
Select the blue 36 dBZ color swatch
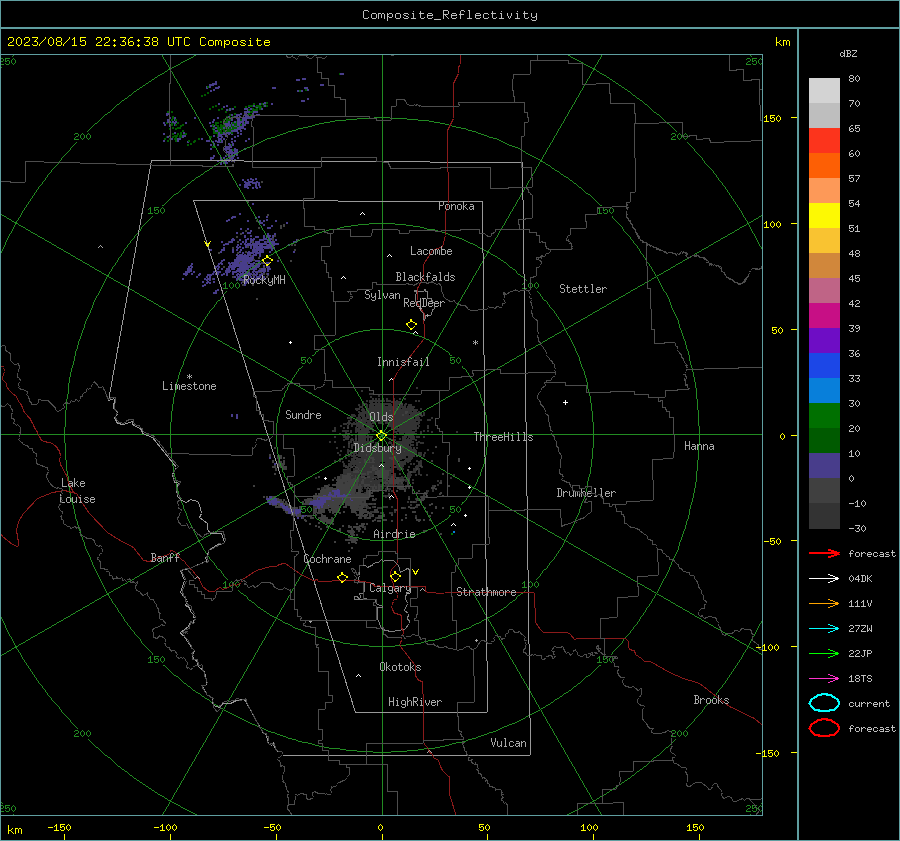[824, 366]
